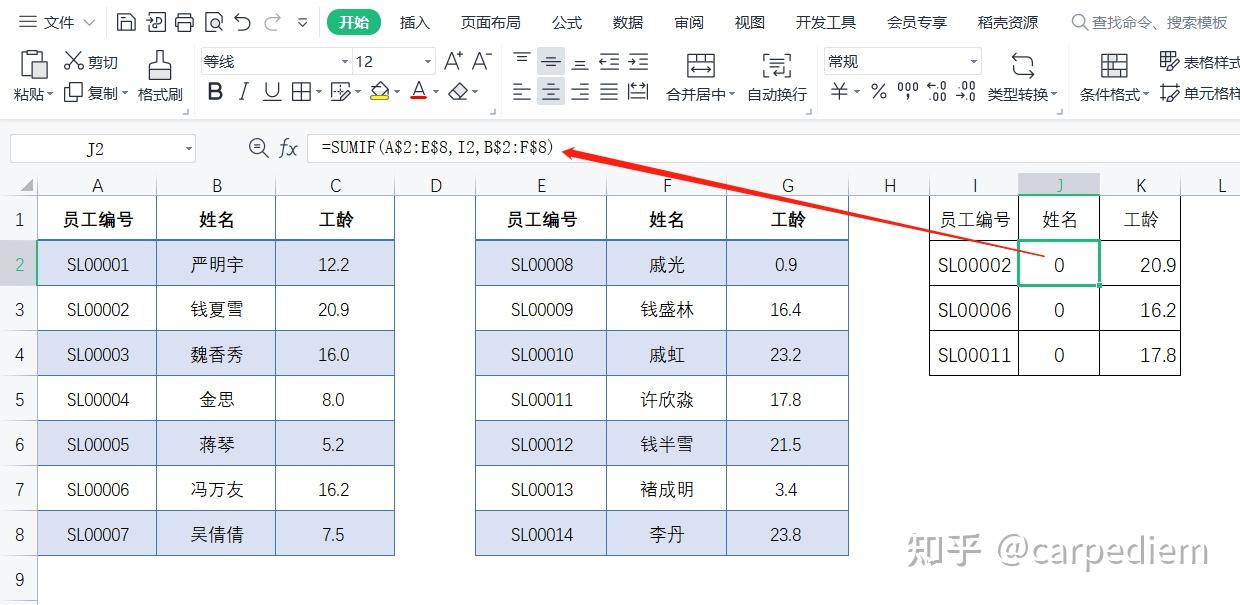
Task: Click the Type Conversion (类型转换) icon
Action: click(1023, 66)
